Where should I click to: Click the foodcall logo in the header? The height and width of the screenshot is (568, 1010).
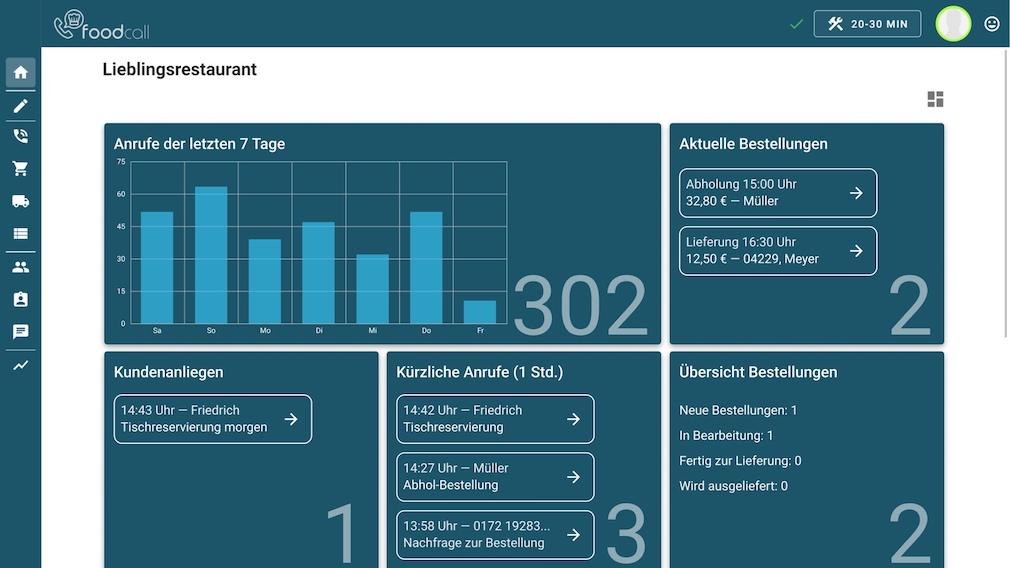[x=102, y=25]
